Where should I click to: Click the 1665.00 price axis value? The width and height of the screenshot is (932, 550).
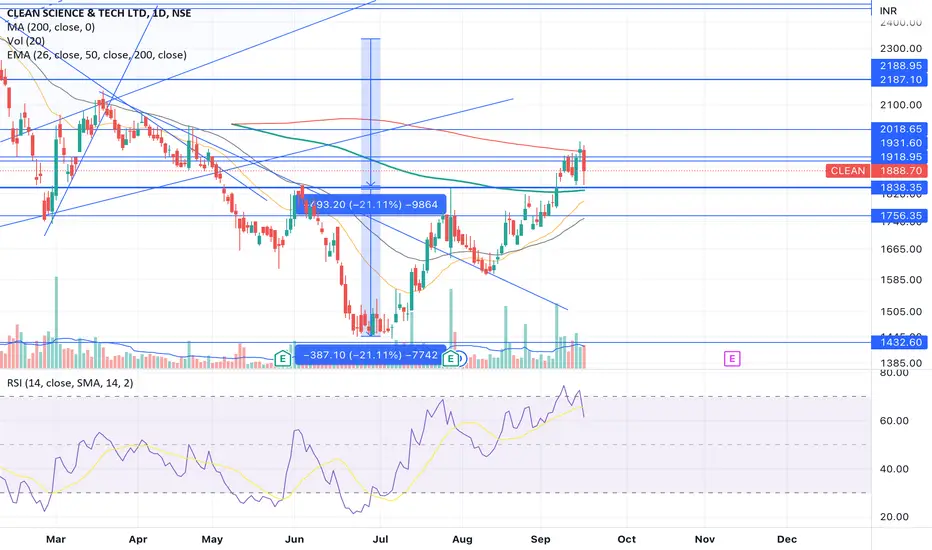point(901,249)
